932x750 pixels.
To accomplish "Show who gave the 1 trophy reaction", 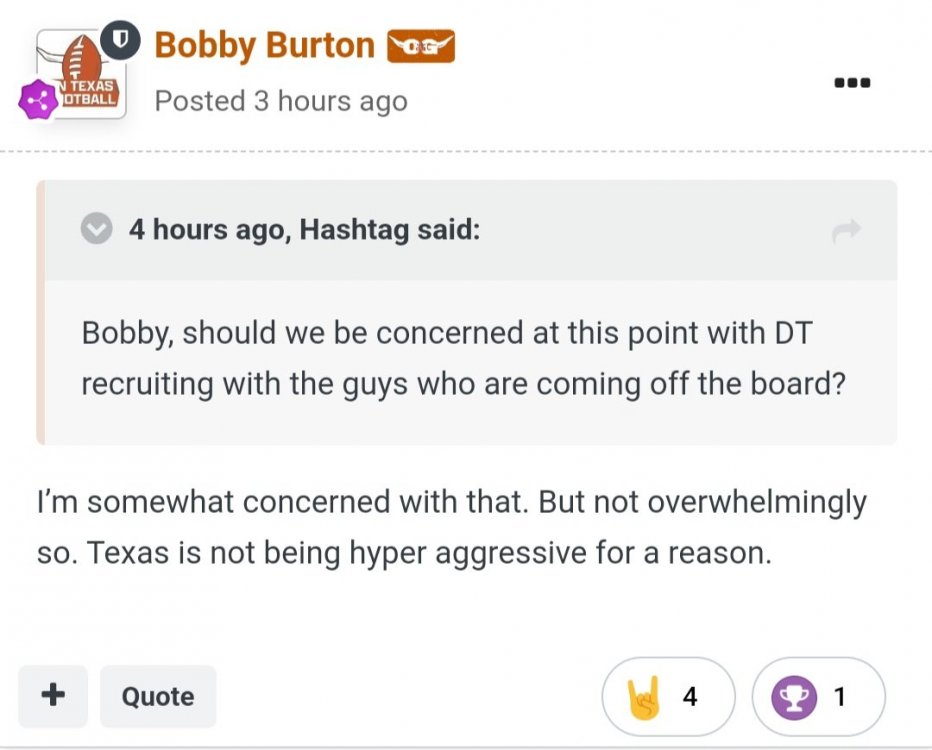I will point(840,697).
